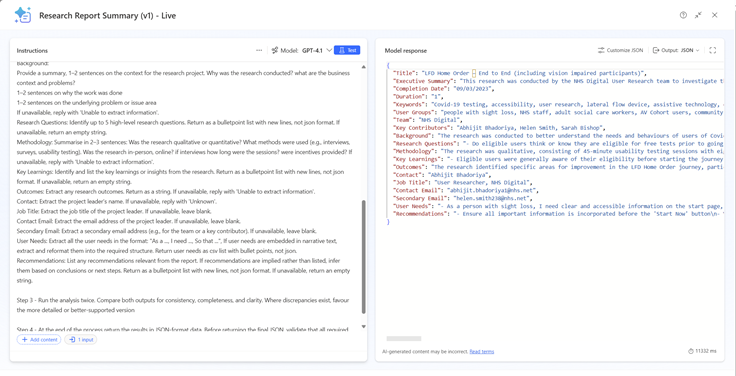Screen dimensions: 736x376
Task: Click the Instructions panel heading
Action: tap(32, 51)
